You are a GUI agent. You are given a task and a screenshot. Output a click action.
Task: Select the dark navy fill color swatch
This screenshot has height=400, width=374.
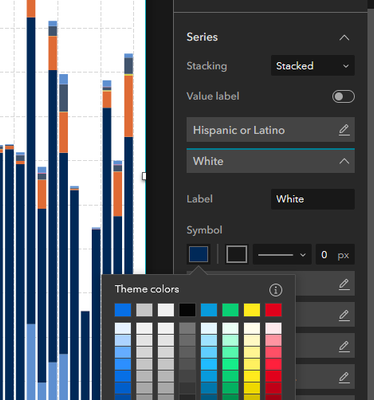coord(199,255)
